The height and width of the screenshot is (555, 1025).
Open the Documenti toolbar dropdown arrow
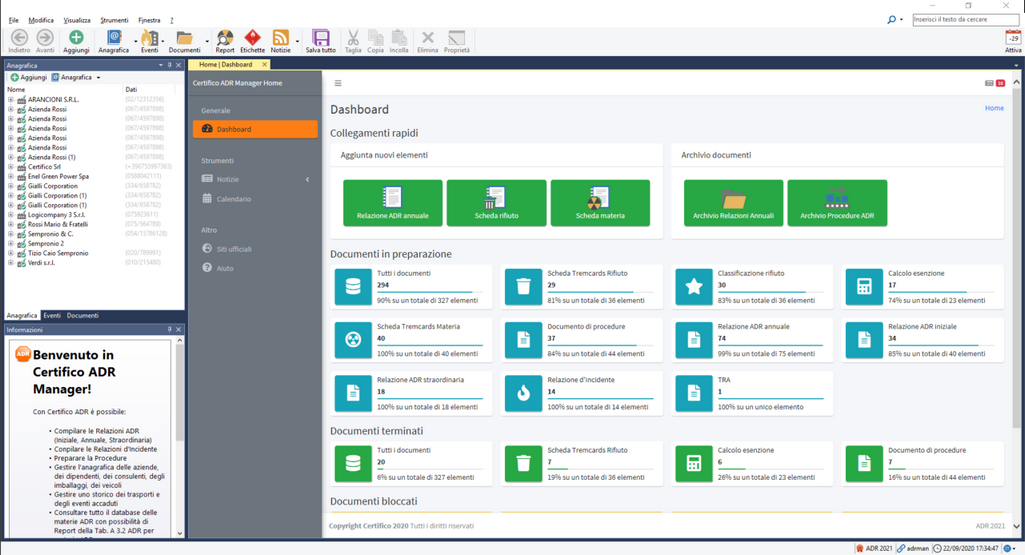click(x=207, y=42)
